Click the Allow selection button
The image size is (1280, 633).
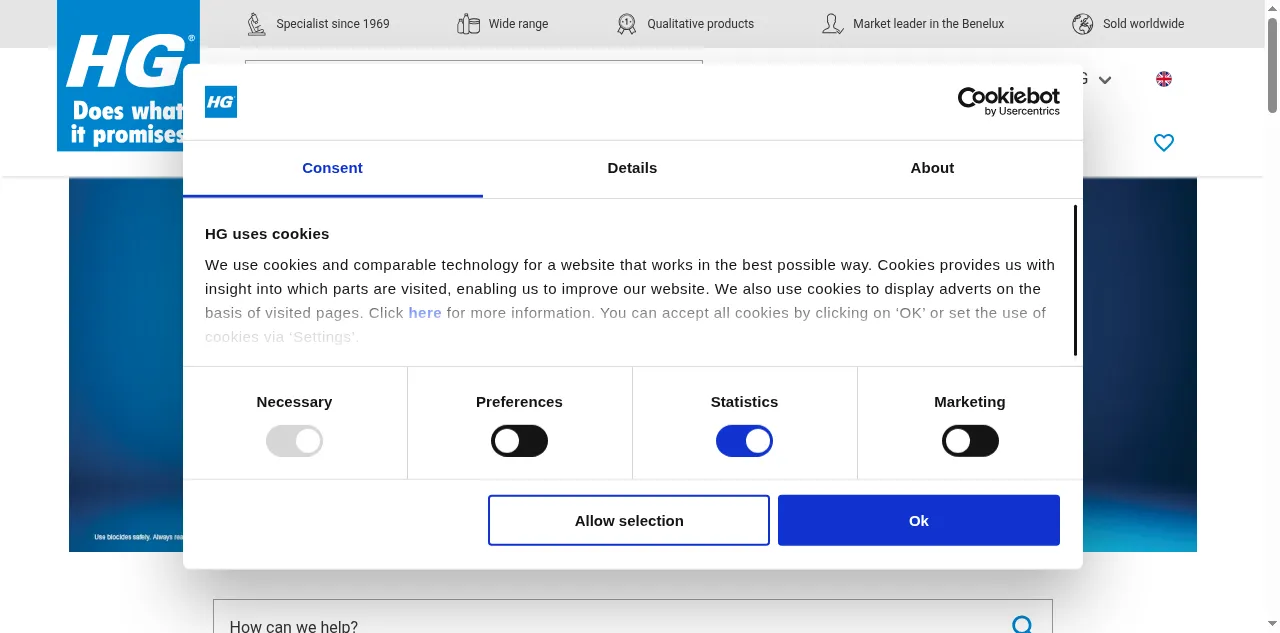tap(629, 520)
